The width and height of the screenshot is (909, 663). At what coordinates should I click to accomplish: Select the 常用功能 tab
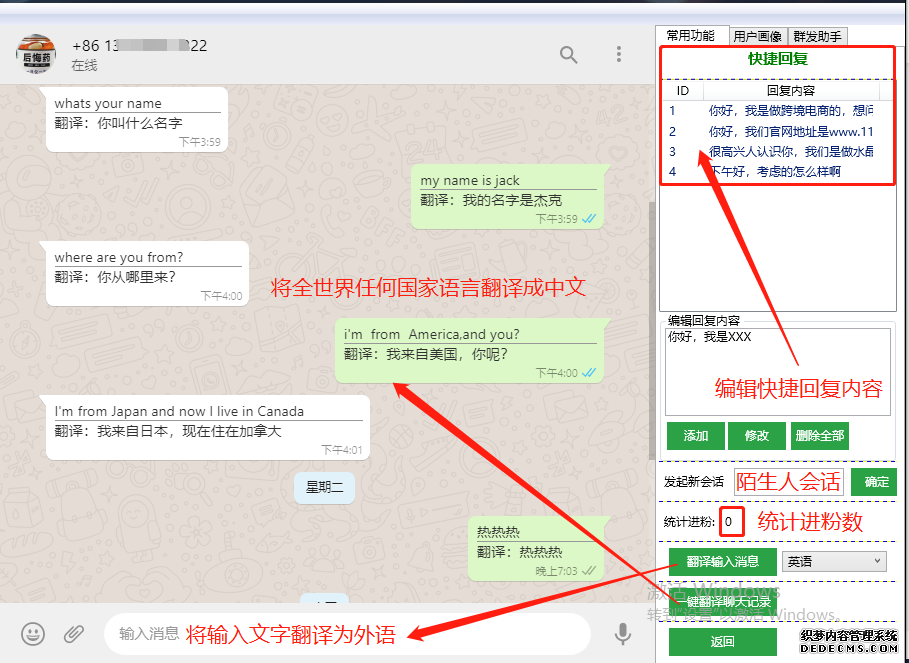click(692, 36)
